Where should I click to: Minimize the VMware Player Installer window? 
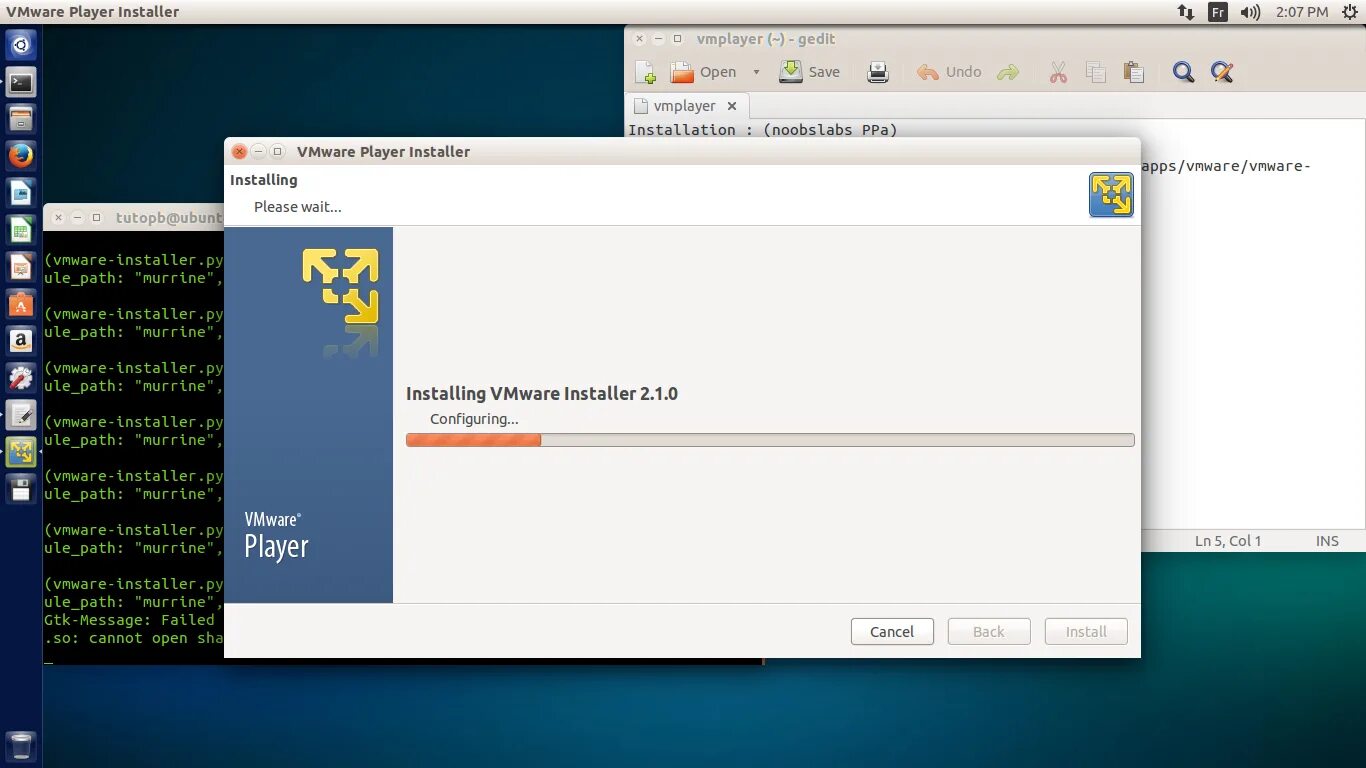pos(258,152)
